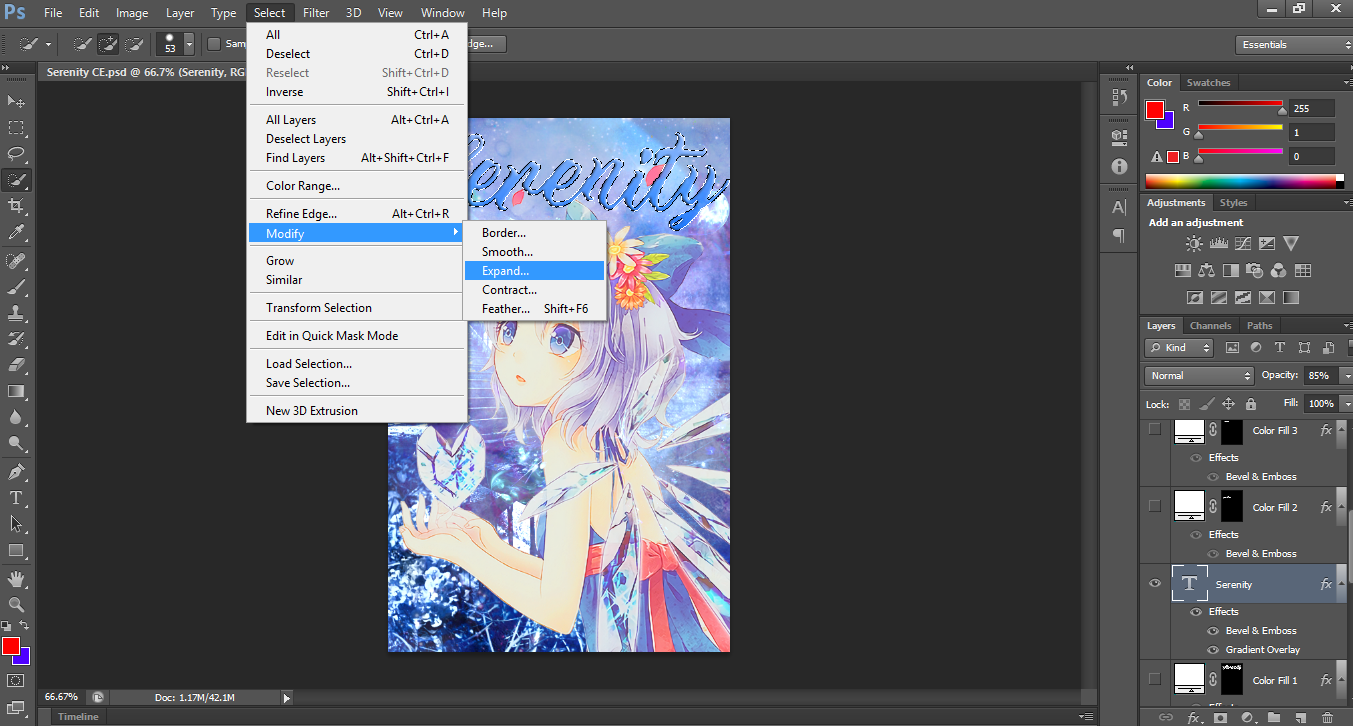
Task: Choose Expand... from Modify submenu
Action: [x=535, y=271]
